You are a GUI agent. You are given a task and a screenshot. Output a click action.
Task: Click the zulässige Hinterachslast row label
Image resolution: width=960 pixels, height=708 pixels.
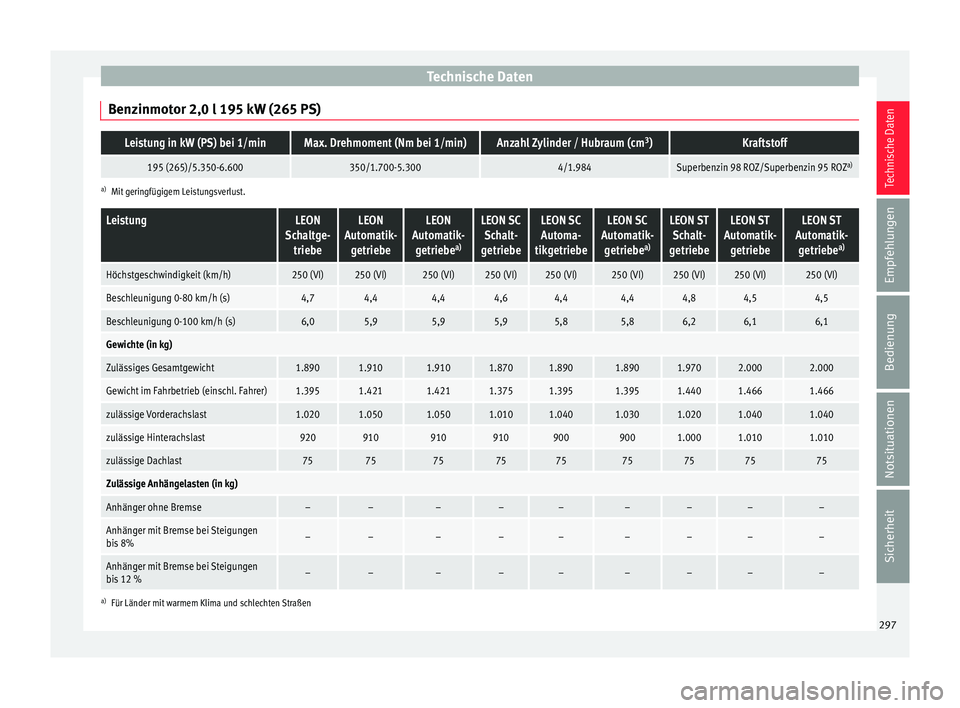click(156, 438)
